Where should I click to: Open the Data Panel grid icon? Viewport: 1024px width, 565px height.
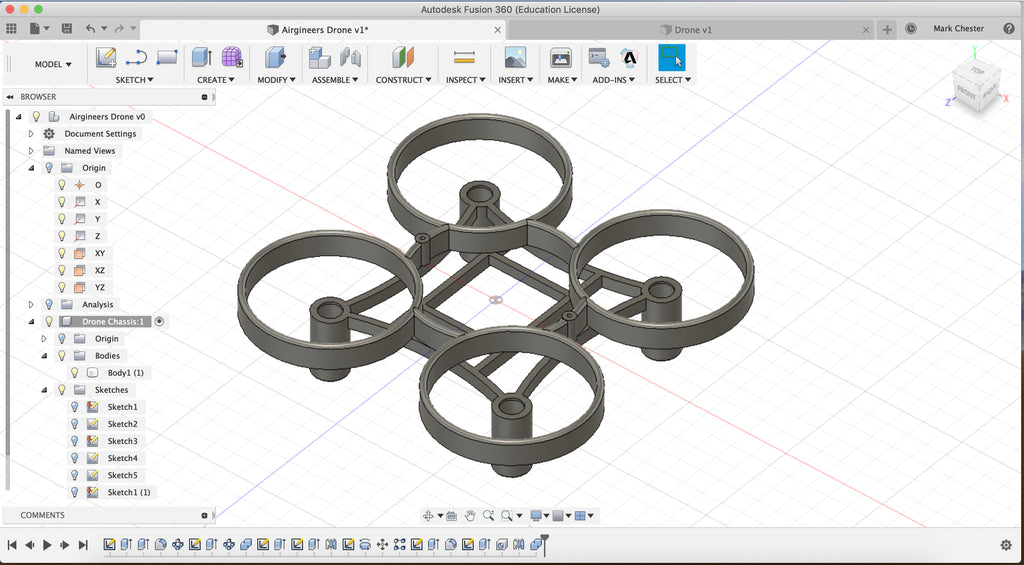12,29
